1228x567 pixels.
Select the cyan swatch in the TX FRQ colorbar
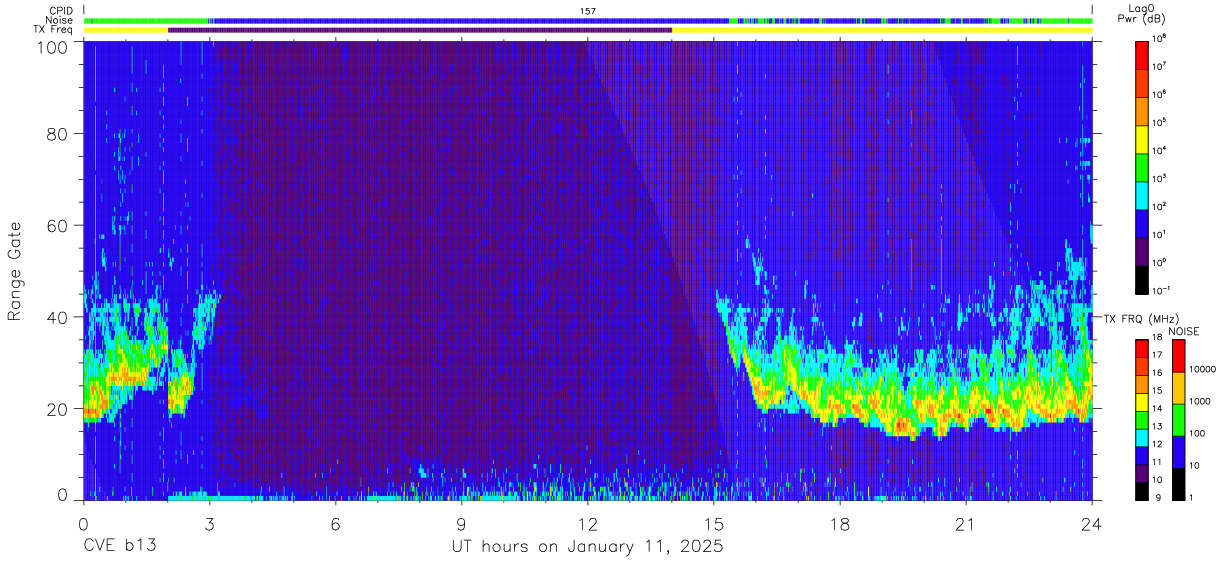tap(1142, 438)
